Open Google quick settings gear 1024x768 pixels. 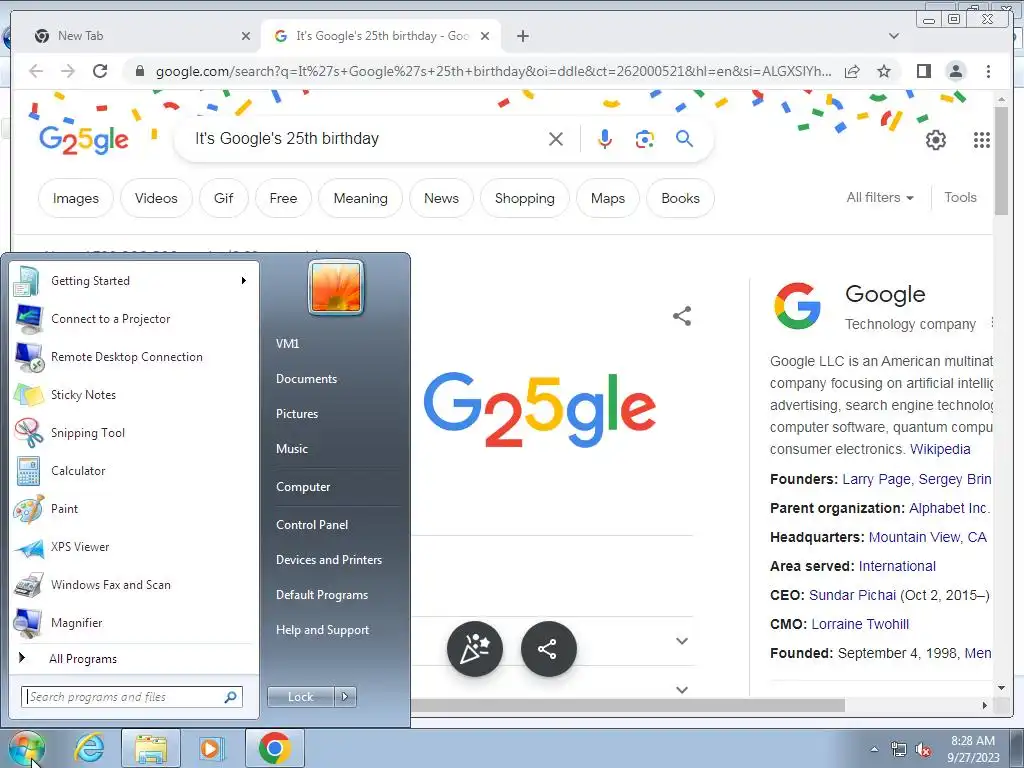click(x=935, y=140)
